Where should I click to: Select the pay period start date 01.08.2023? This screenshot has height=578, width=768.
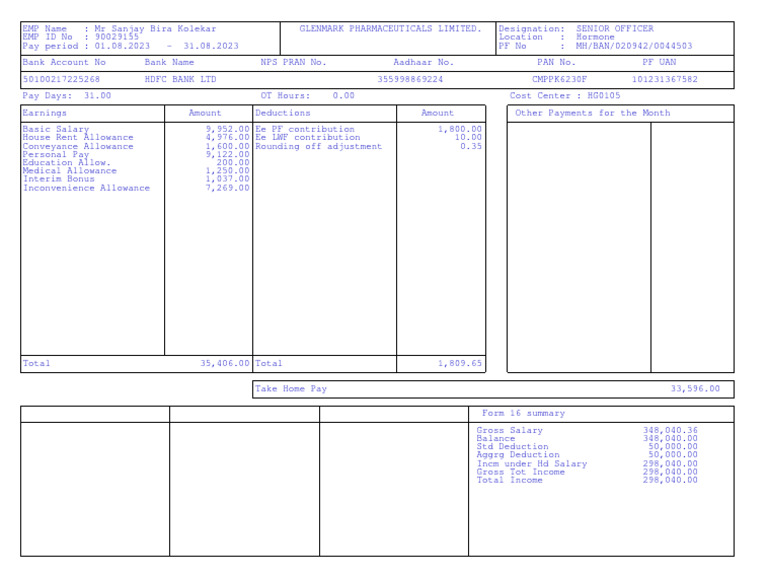tap(122, 46)
